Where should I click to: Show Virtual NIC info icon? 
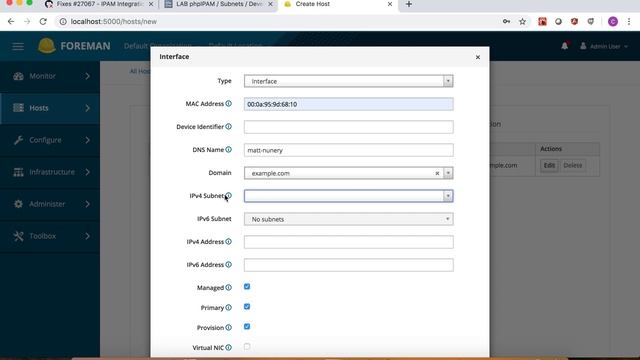click(229, 347)
